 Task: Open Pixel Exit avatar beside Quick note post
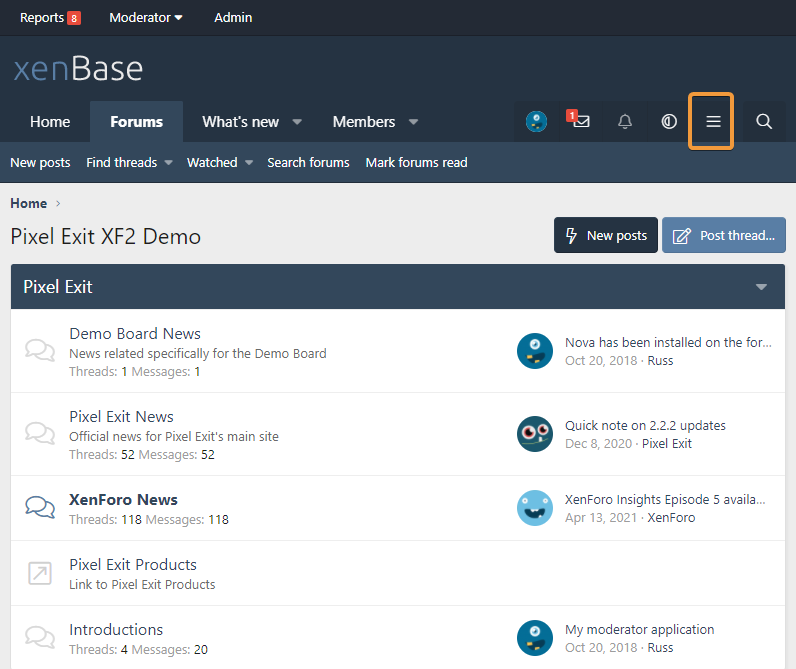[x=535, y=434]
